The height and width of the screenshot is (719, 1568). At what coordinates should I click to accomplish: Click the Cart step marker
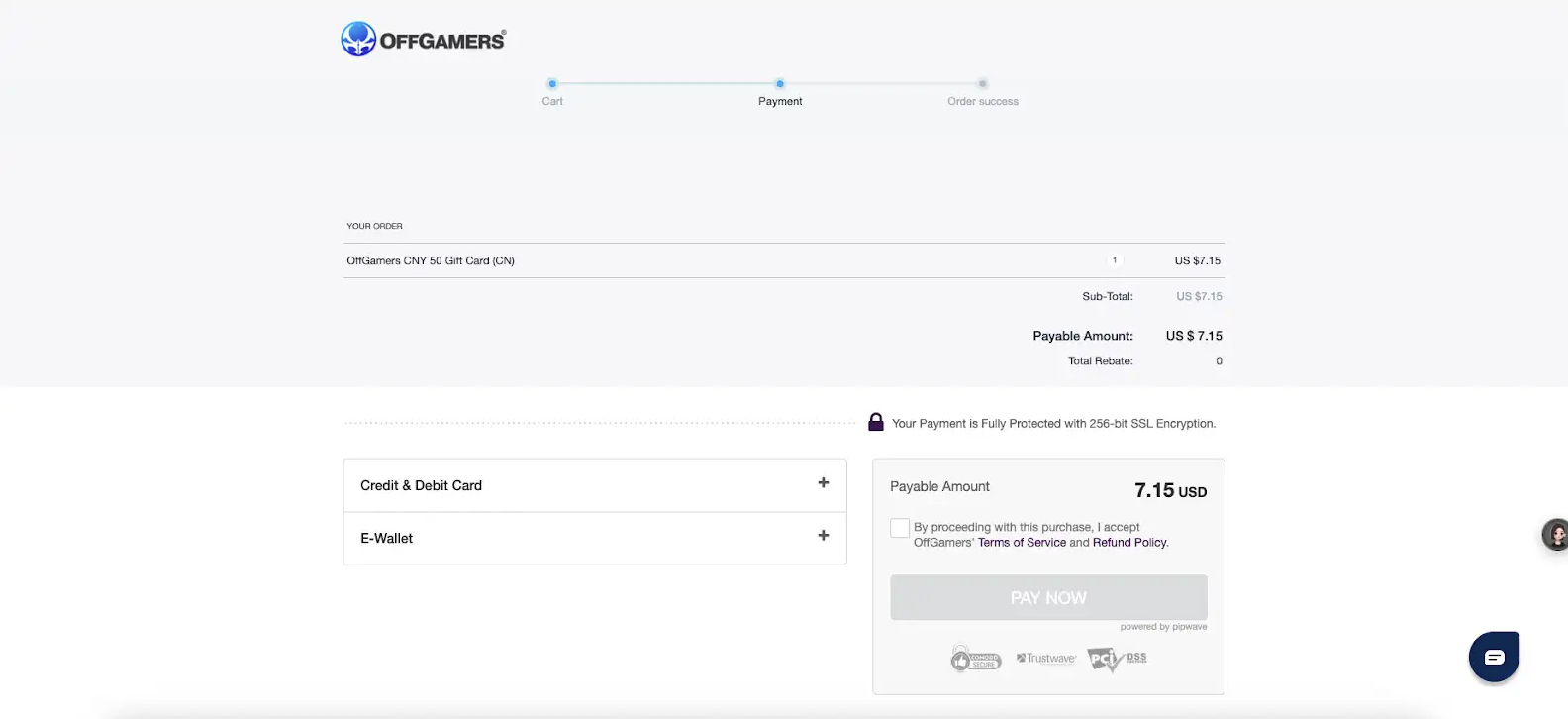tap(552, 84)
